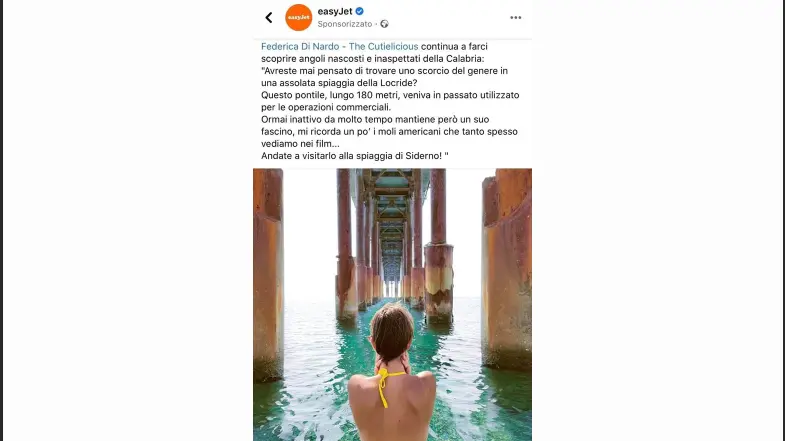This screenshot has height=441, width=785.
Task: Click the yellow bikini strap in photo
Action: coord(383,386)
